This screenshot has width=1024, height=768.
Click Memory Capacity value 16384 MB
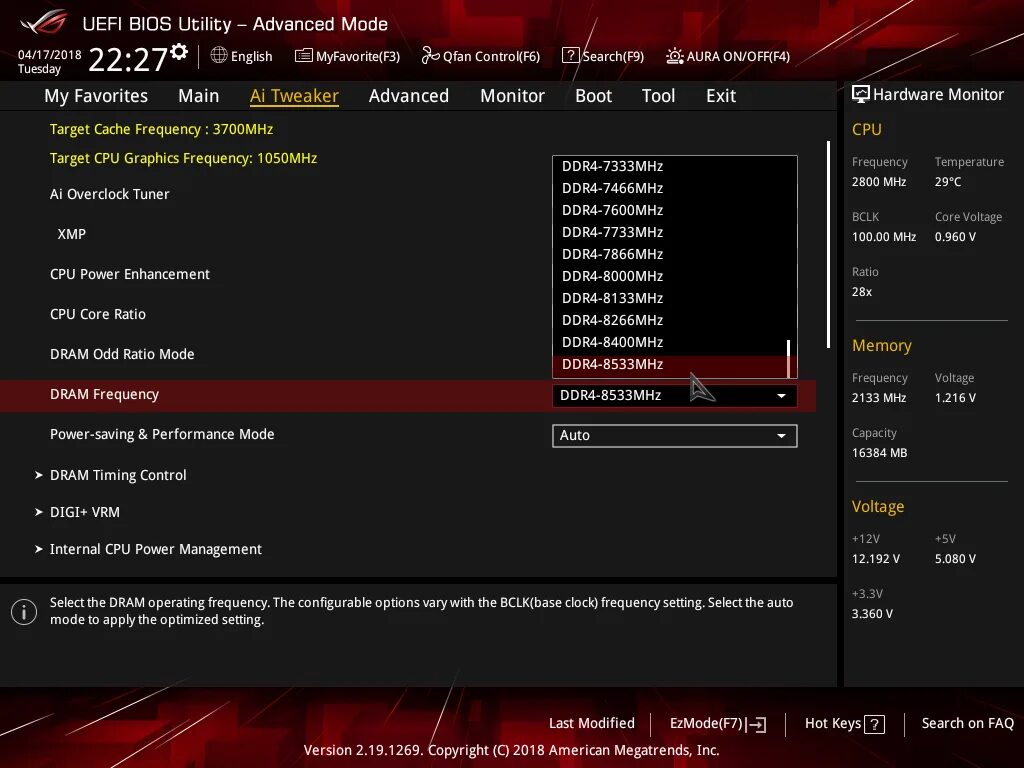(879, 453)
